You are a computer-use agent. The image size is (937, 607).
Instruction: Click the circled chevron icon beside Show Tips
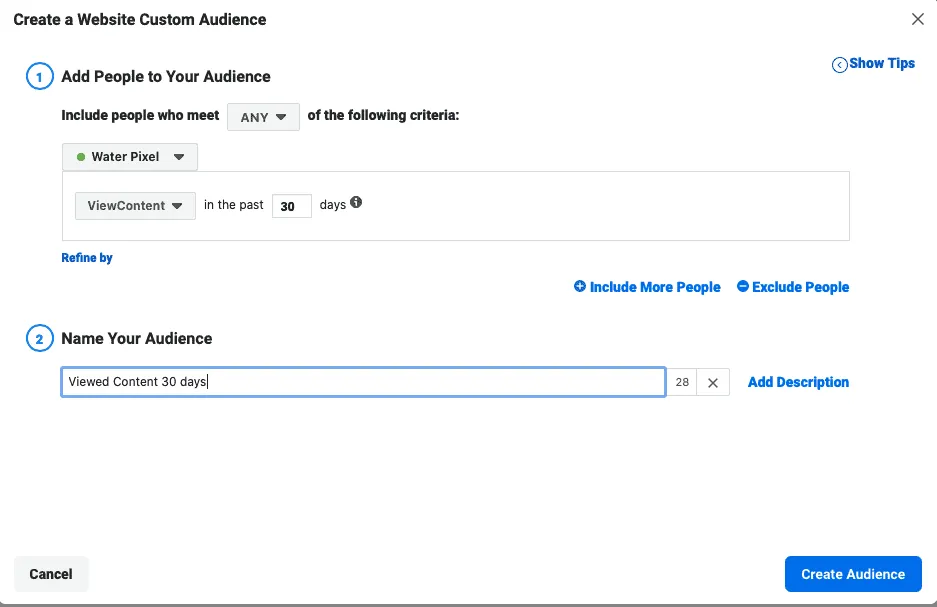(x=839, y=65)
